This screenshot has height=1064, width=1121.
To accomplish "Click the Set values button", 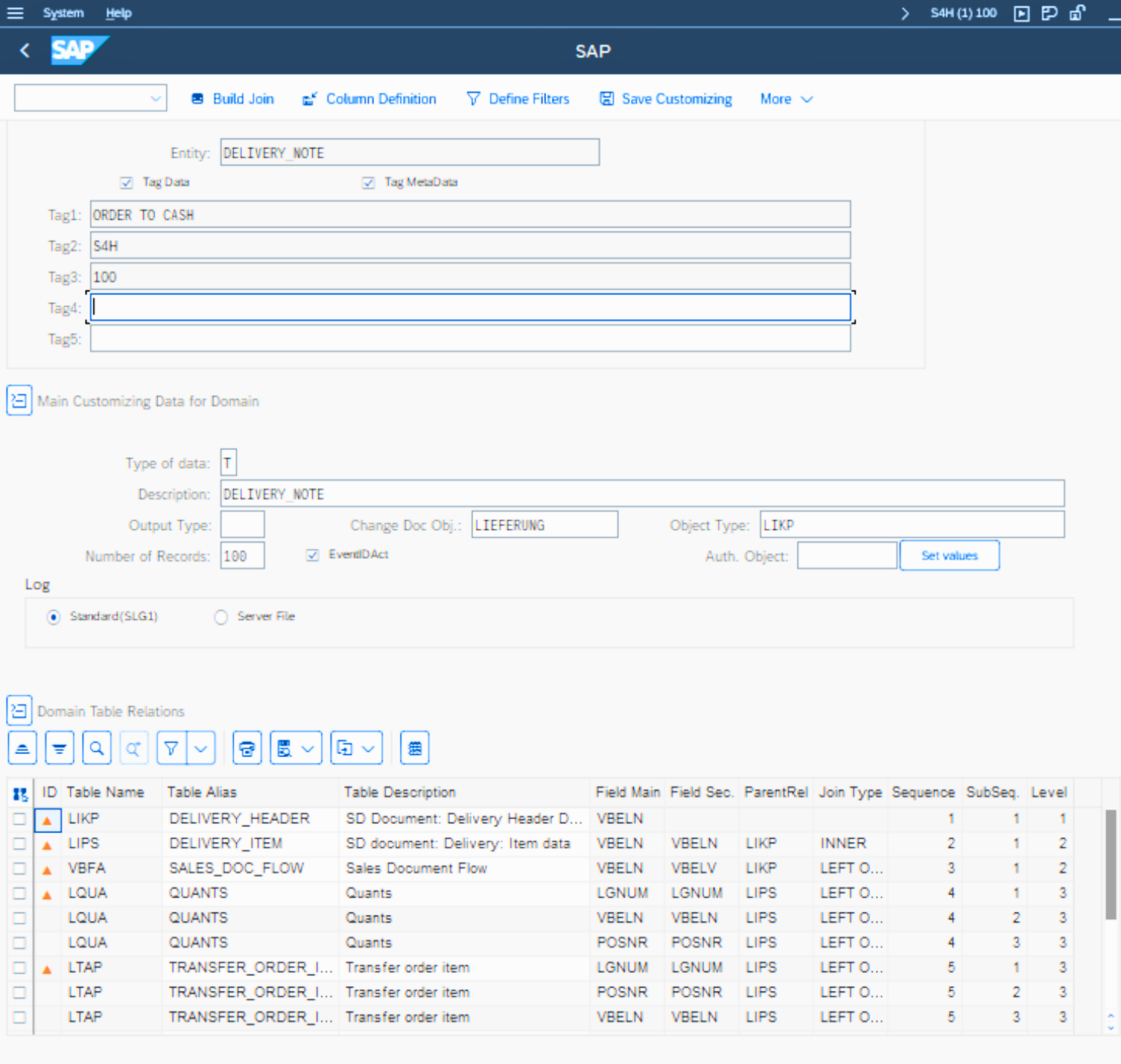I will click(x=949, y=556).
